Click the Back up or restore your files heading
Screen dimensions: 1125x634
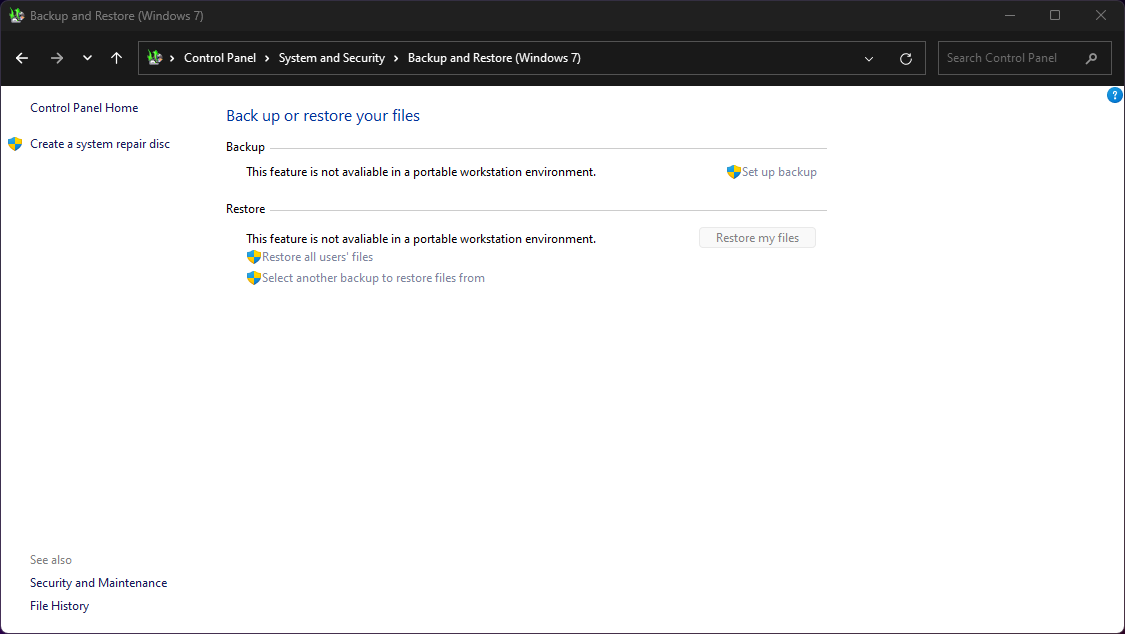323,115
